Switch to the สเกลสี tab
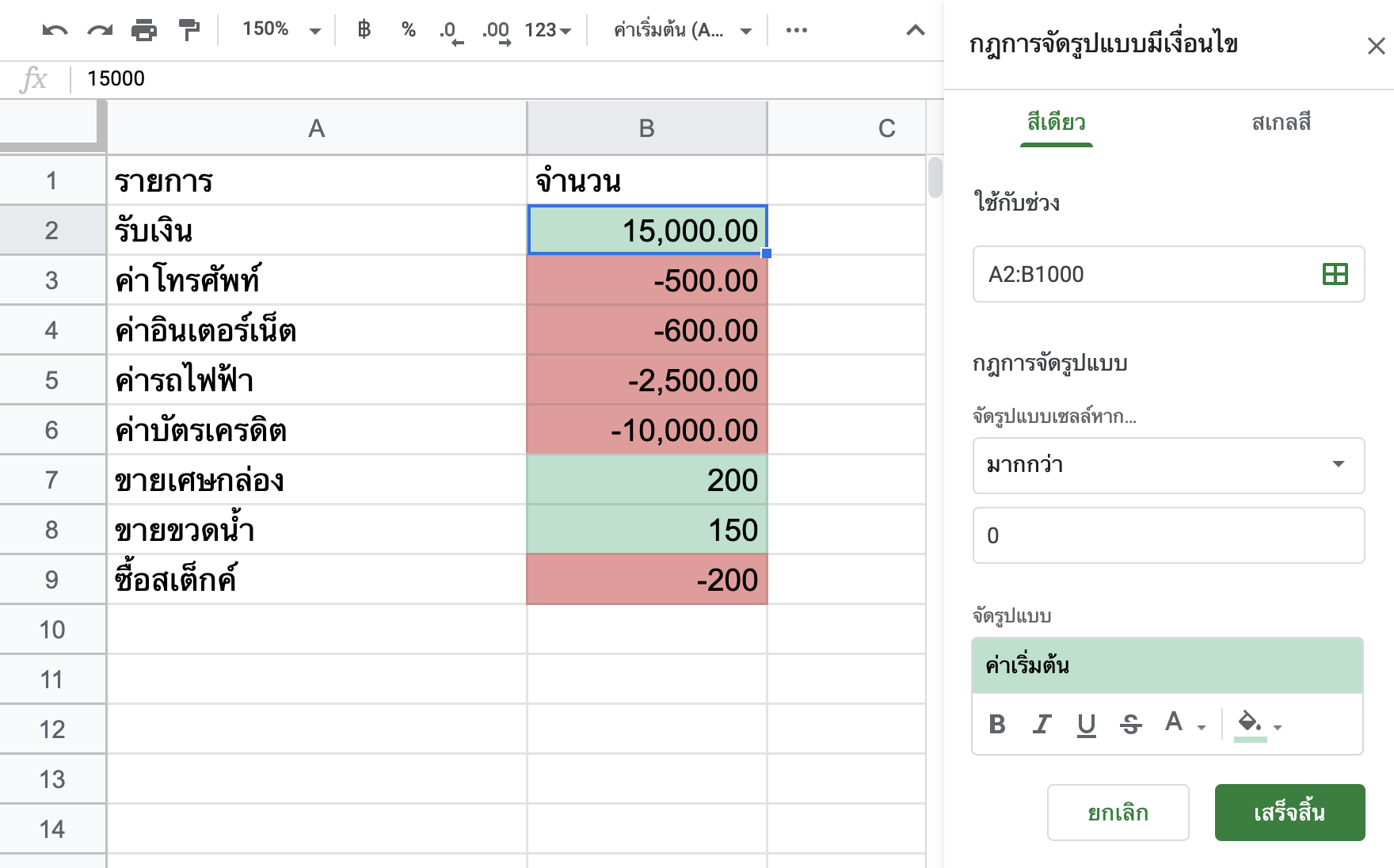Image resolution: width=1394 pixels, height=868 pixels. tap(1281, 123)
